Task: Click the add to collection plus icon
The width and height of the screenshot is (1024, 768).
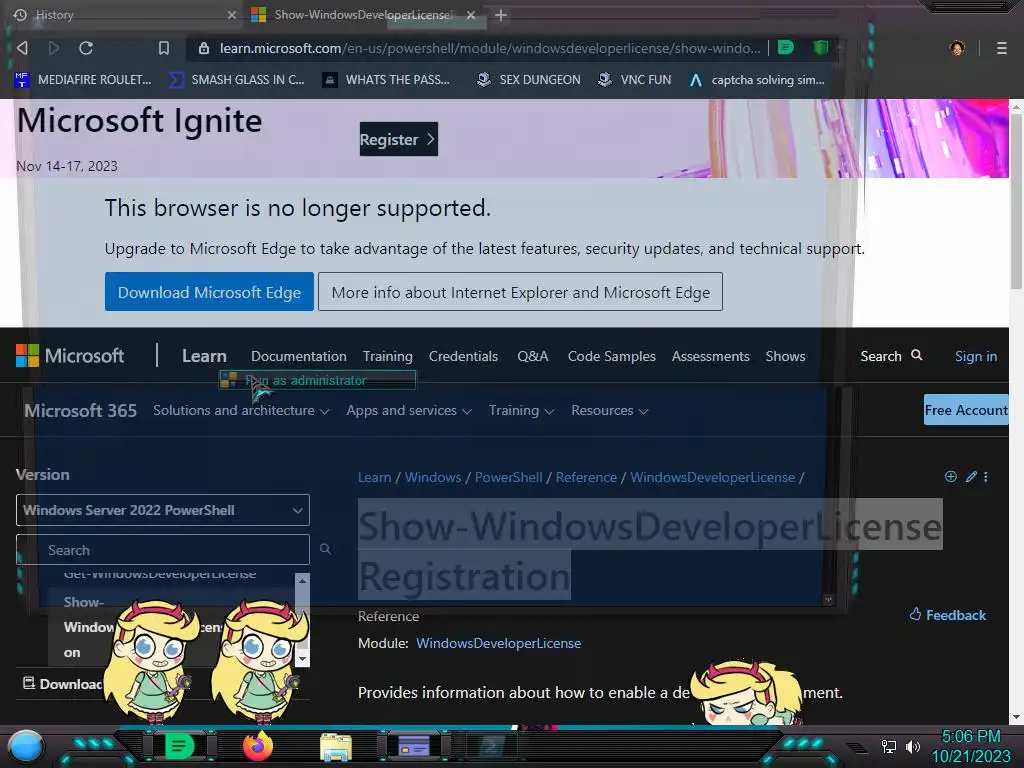Action: (x=951, y=477)
